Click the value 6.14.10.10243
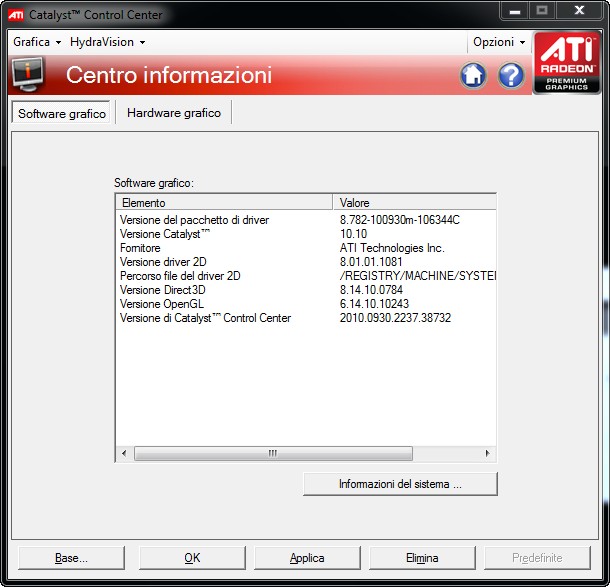 click(x=374, y=304)
